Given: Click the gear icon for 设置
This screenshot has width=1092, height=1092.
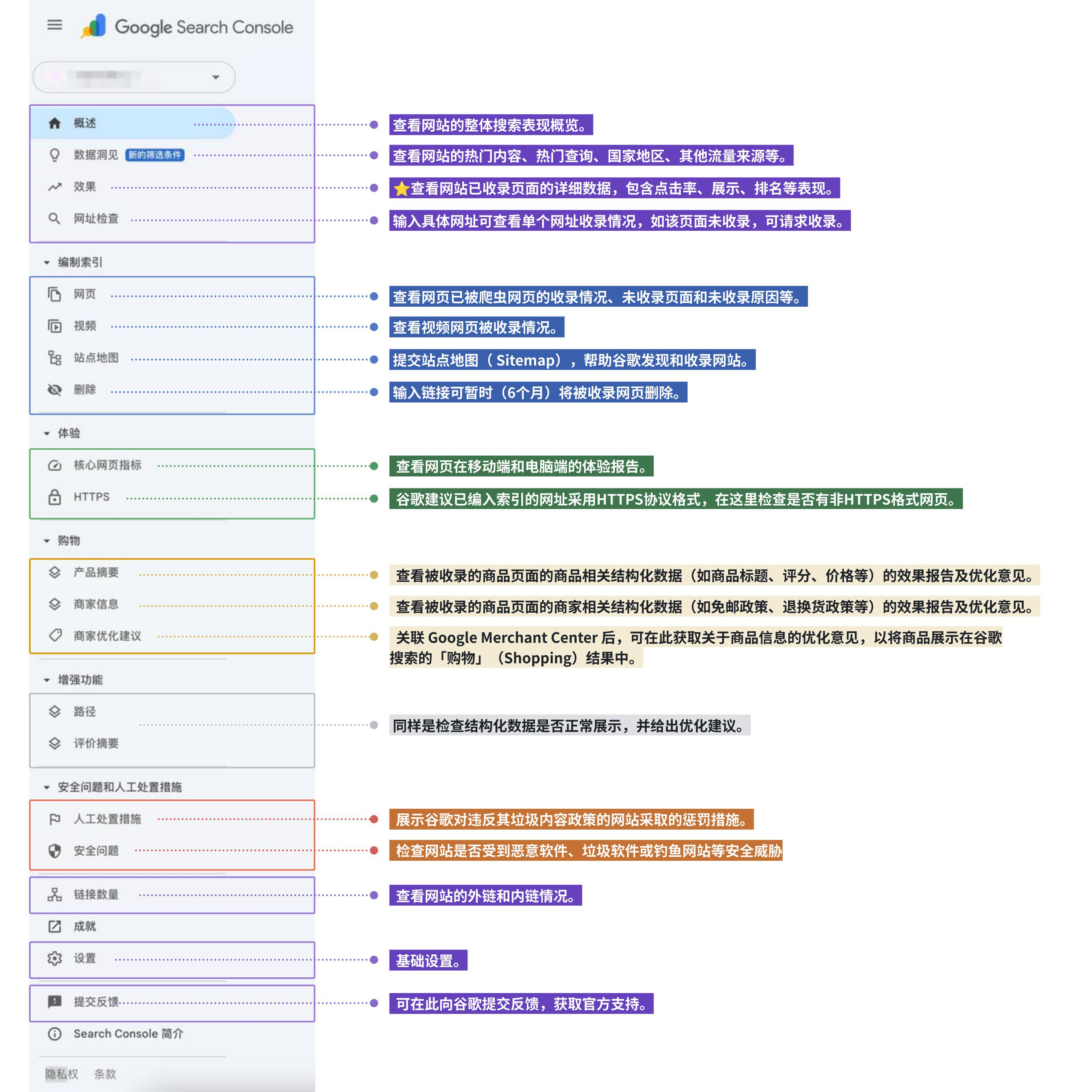Looking at the screenshot, I should coord(54,958).
